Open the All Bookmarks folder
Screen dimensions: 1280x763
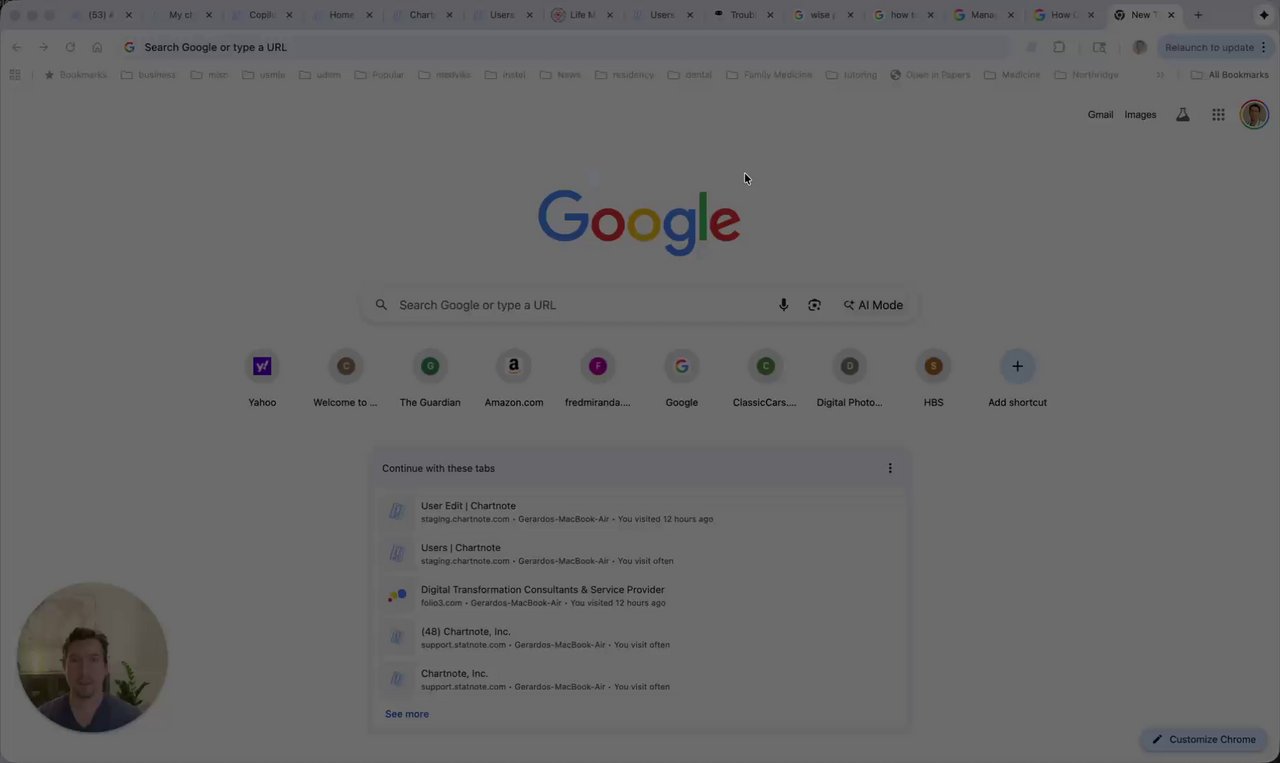(1229, 75)
